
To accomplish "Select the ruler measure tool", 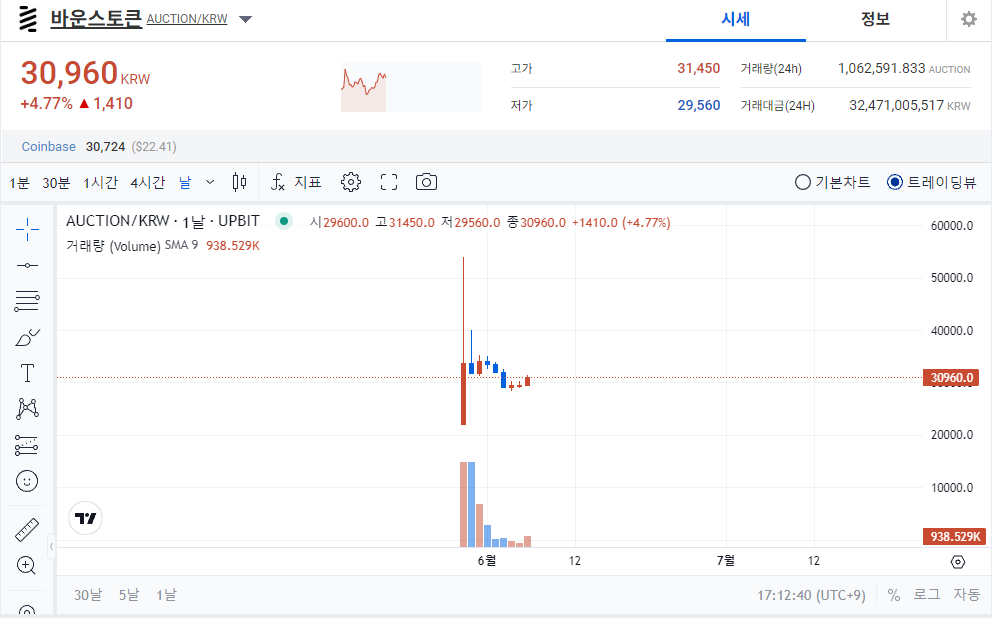I will (27, 530).
